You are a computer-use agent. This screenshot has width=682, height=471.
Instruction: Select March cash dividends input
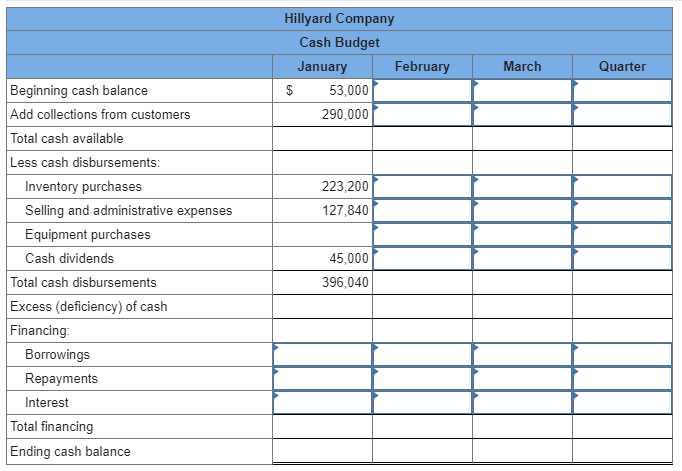click(x=522, y=258)
